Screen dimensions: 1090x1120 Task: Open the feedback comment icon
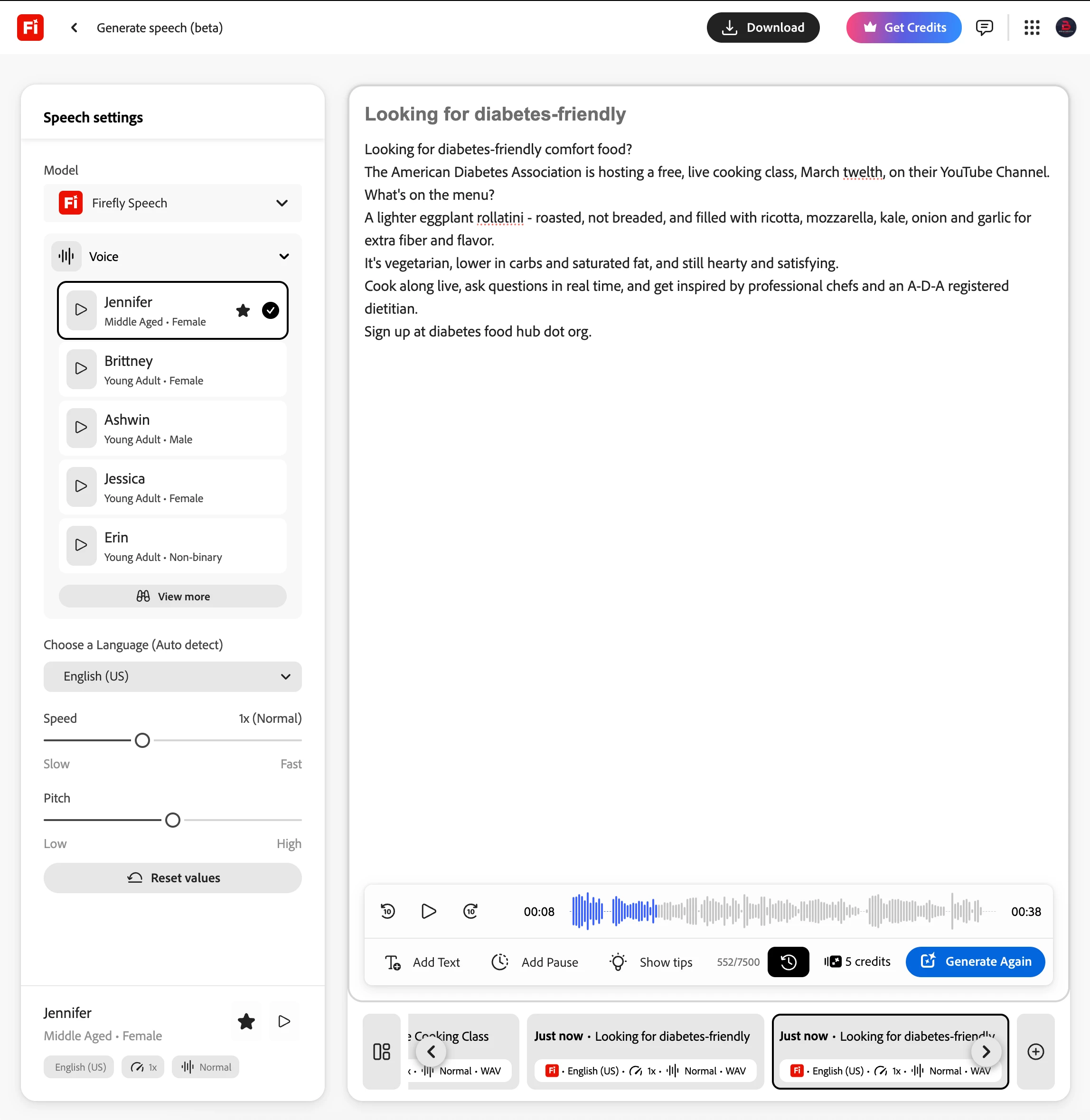(x=984, y=28)
